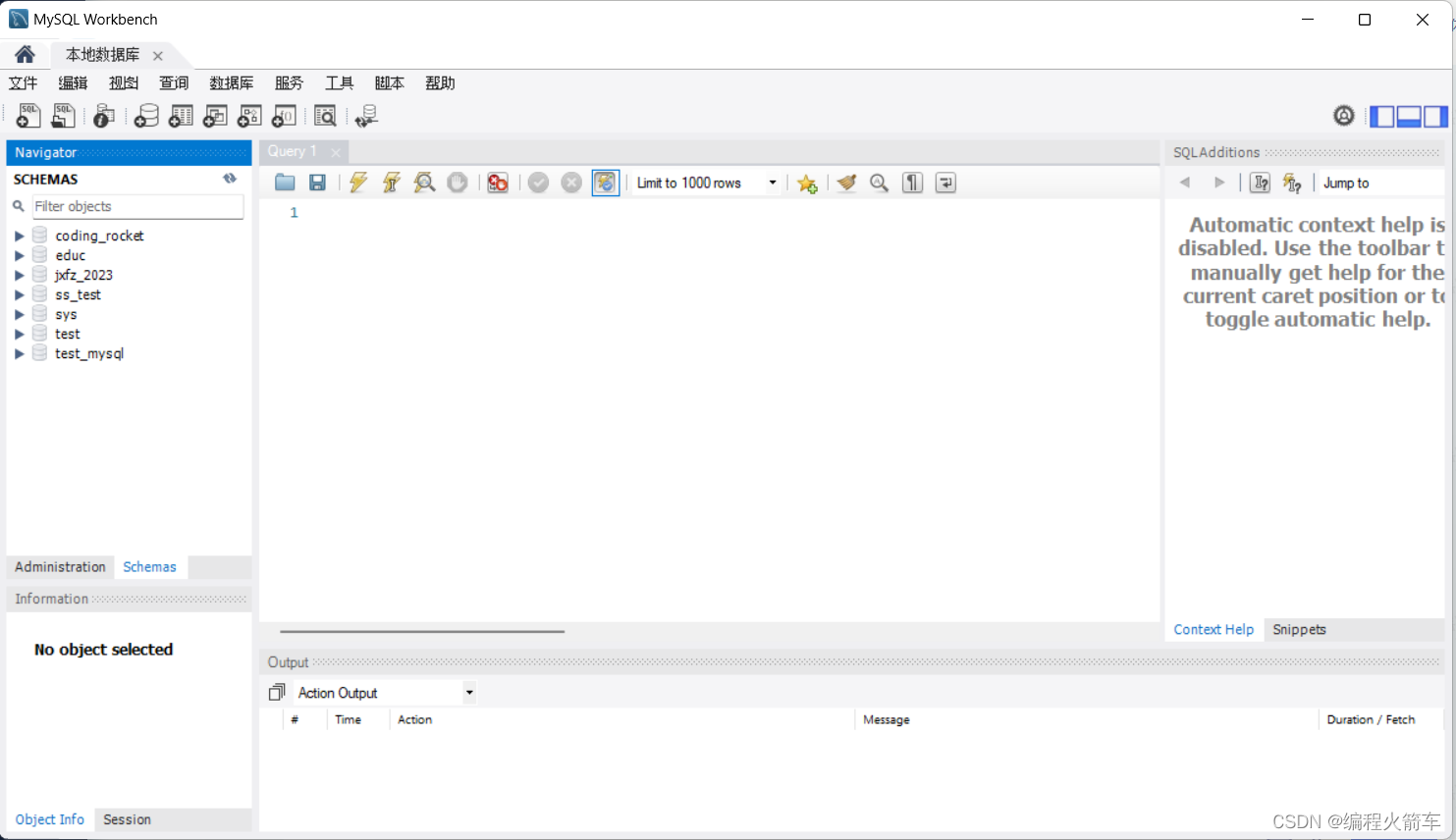
Task: Toggle the bottom output panel visibility
Action: [x=1409, y=116]
